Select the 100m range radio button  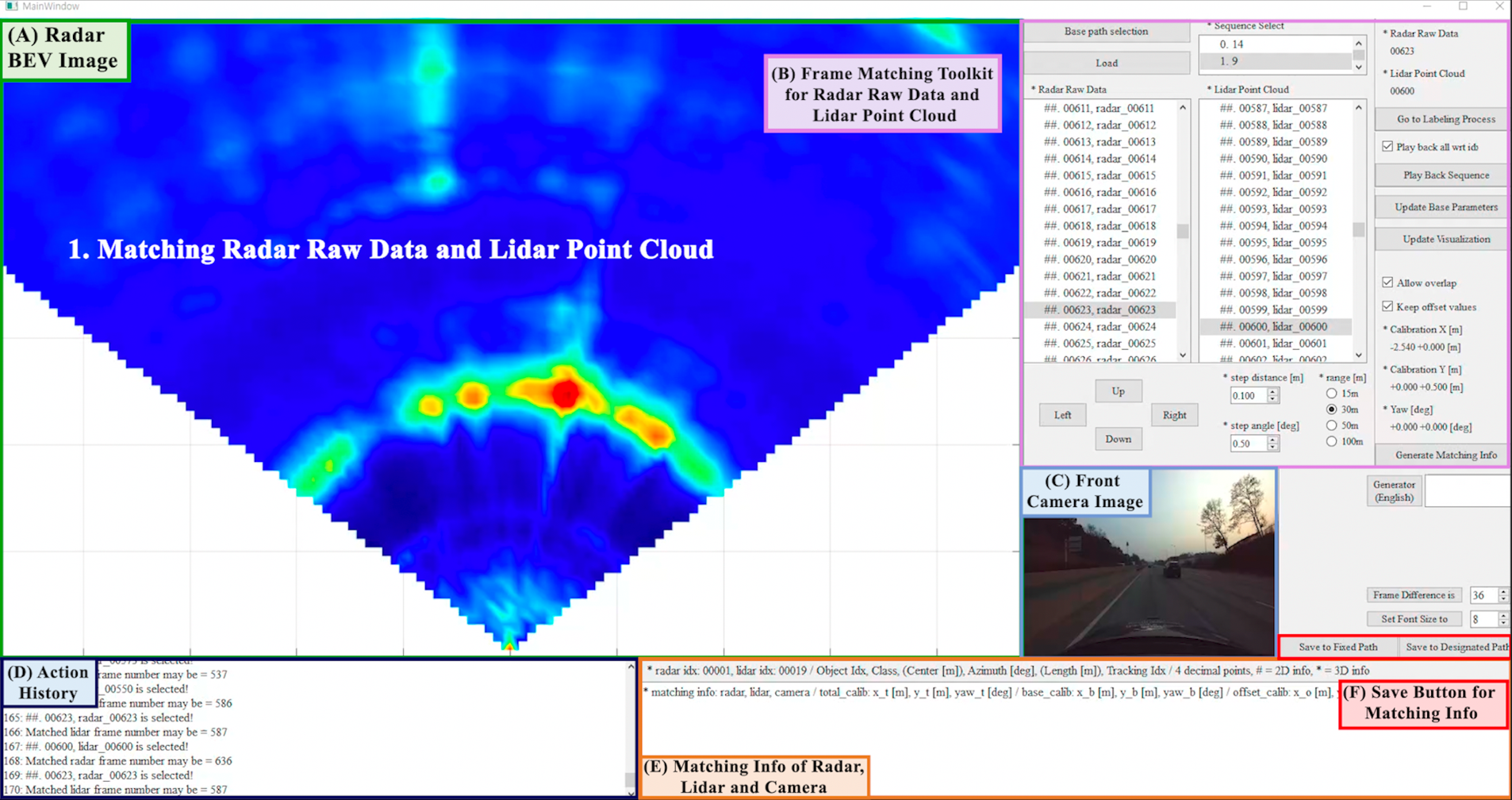1331,441
